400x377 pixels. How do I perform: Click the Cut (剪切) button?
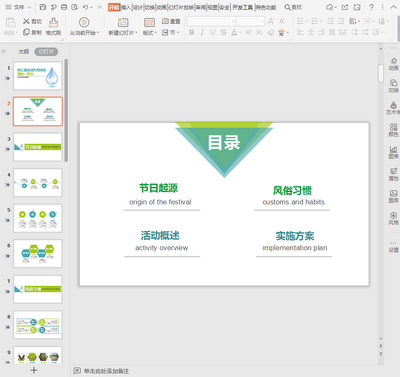[32, 21]
